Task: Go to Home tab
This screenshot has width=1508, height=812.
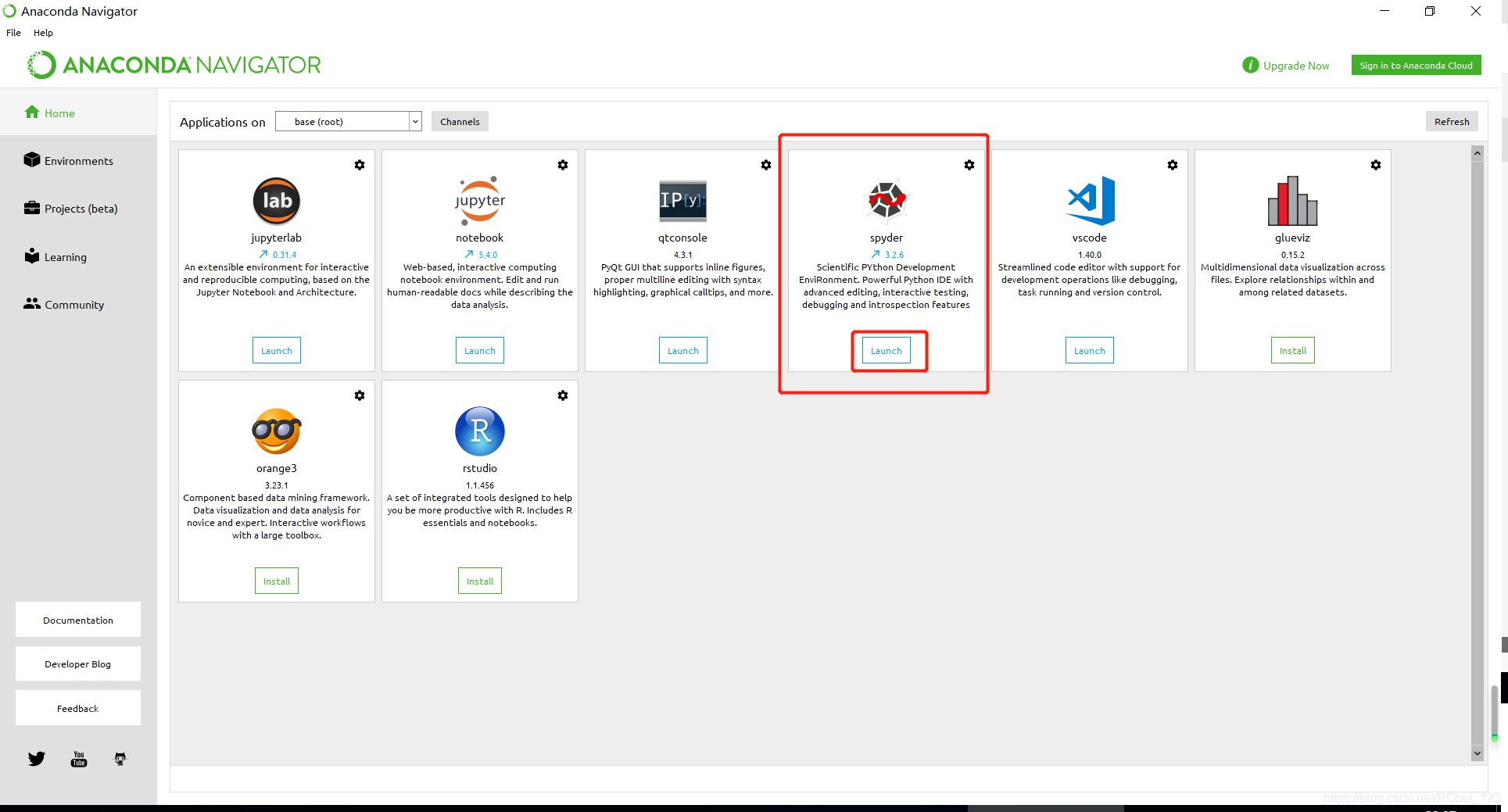Action: click(x=78, y=113)
